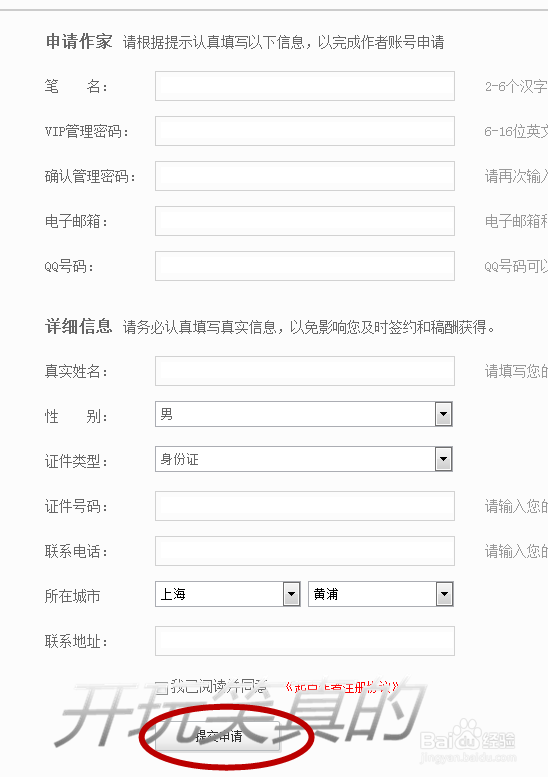
Task: Expand the 证件类型 ID type dropdown
Action: (443, 459)
